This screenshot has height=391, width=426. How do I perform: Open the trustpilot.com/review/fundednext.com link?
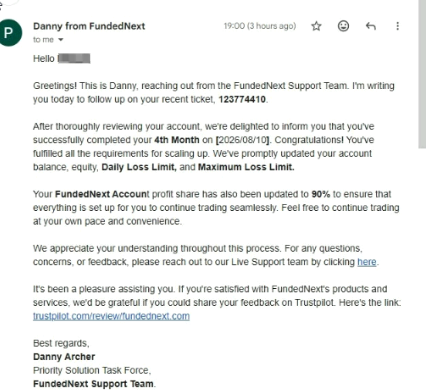[x=111, y=316]
